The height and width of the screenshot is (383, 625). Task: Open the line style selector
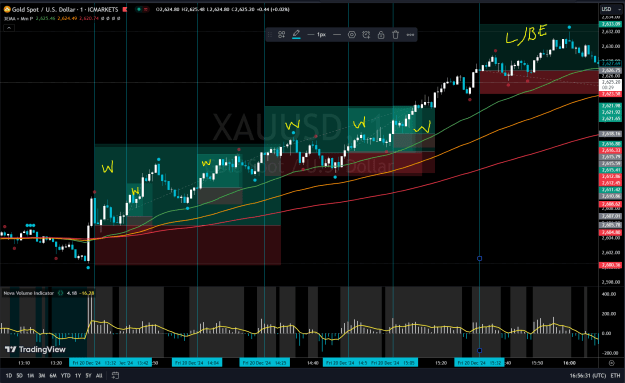coord(337,35)
